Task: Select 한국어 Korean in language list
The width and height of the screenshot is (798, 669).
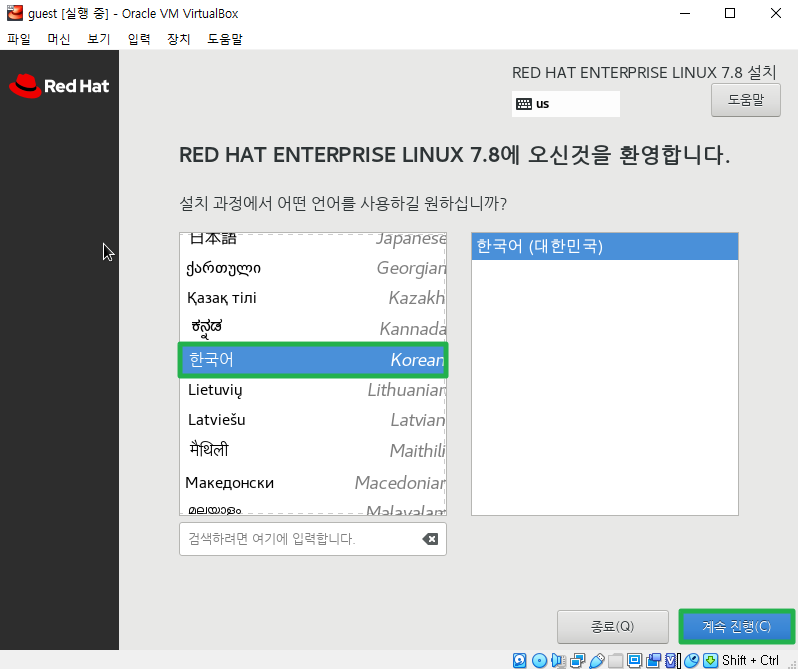Action: click(313, 360)
